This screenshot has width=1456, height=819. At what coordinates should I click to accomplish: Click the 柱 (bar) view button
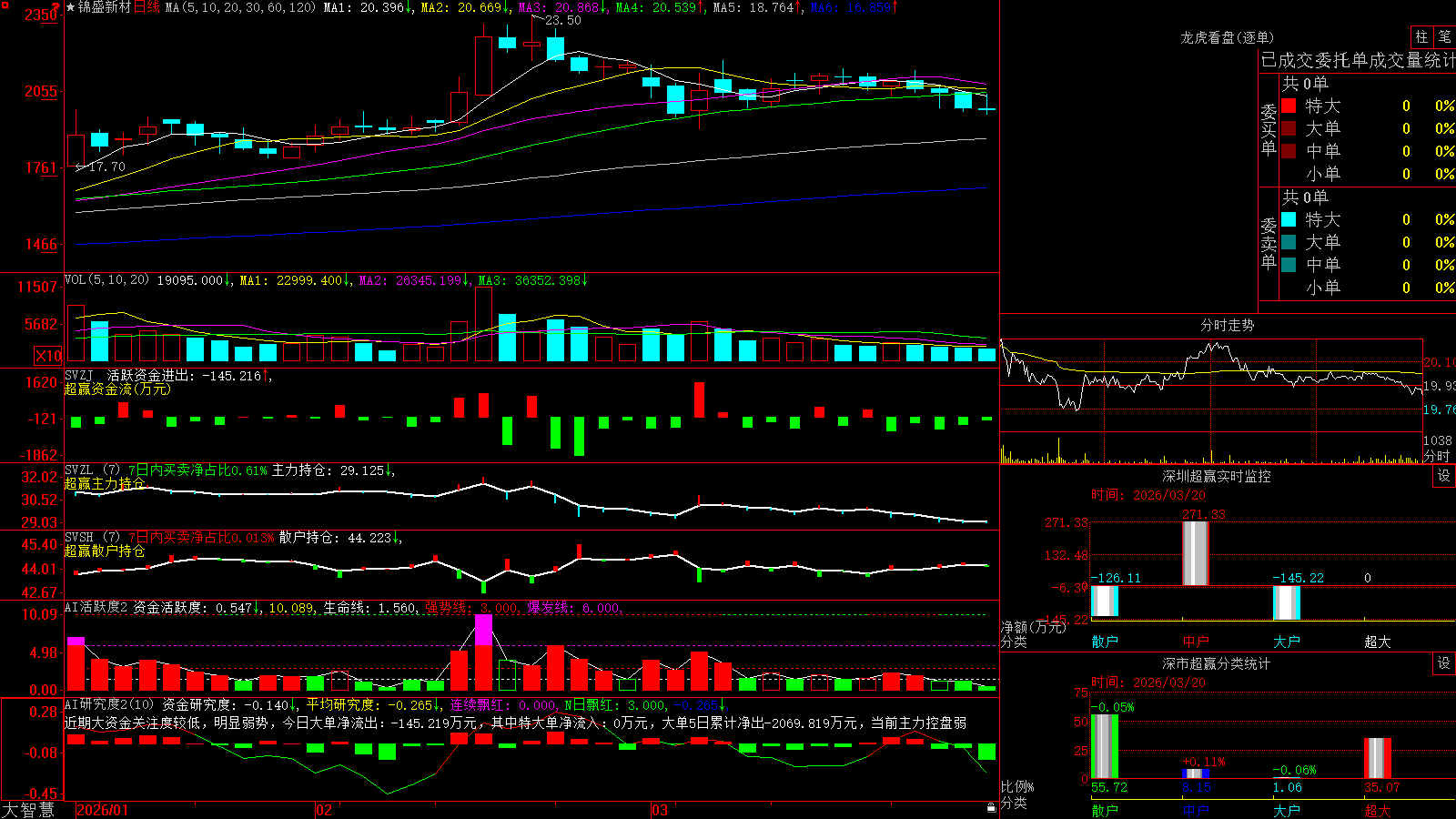coord(1421,37)
